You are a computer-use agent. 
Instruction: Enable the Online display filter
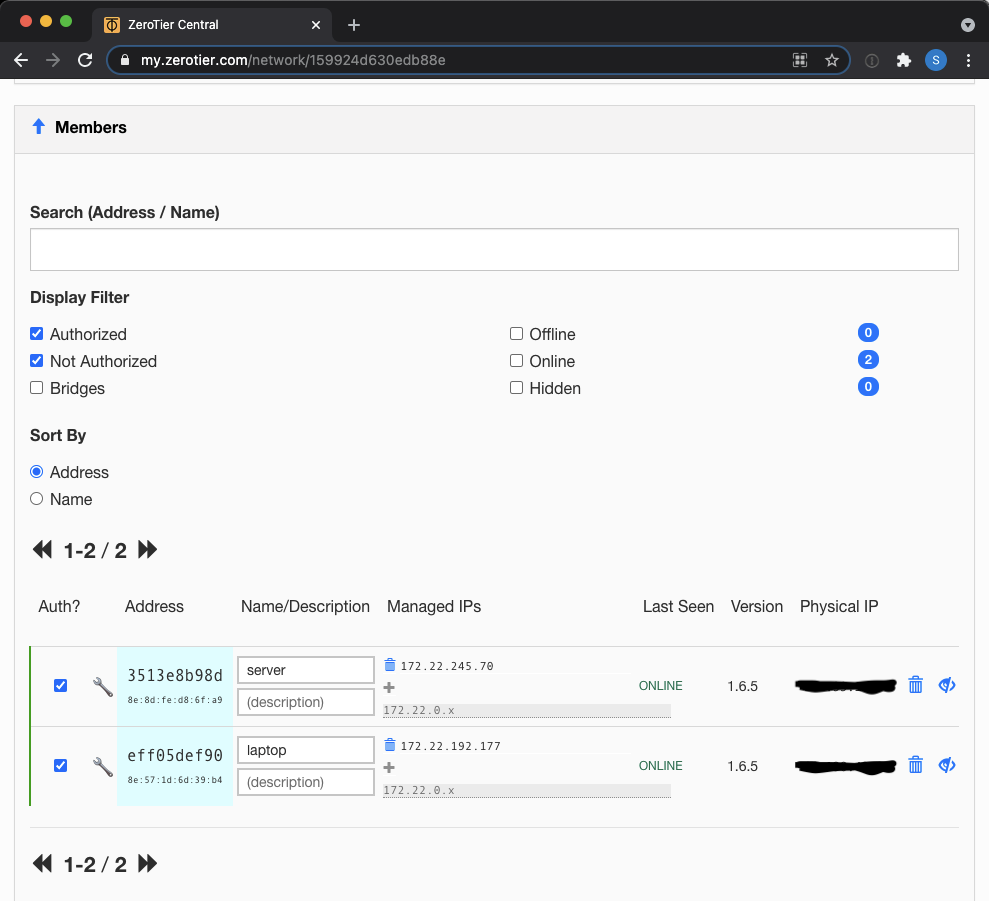click(x=516, y=360)
